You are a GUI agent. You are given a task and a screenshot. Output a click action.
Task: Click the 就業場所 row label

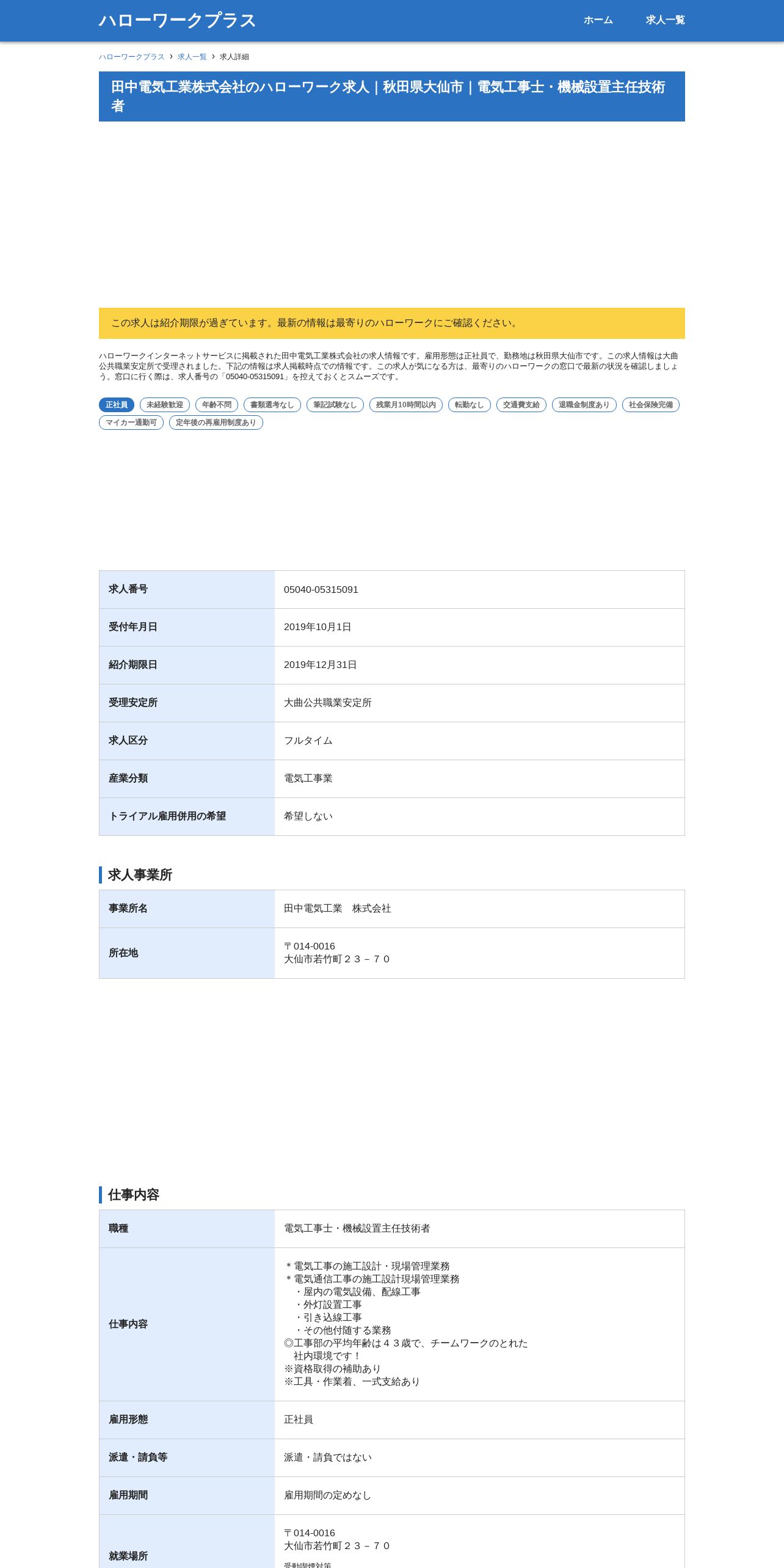(x=128, y=1556)
